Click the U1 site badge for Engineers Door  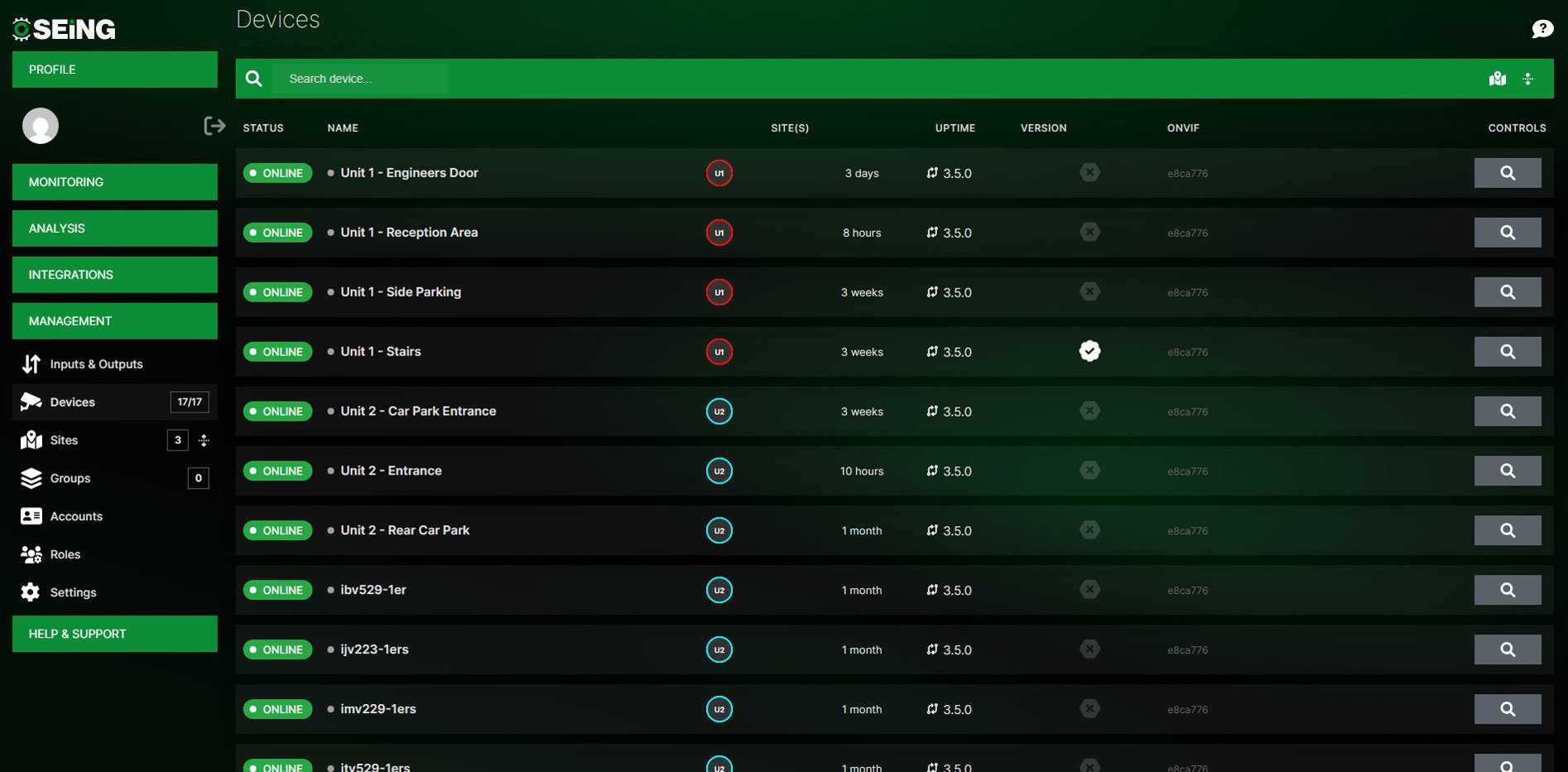[x=719, y=173]
